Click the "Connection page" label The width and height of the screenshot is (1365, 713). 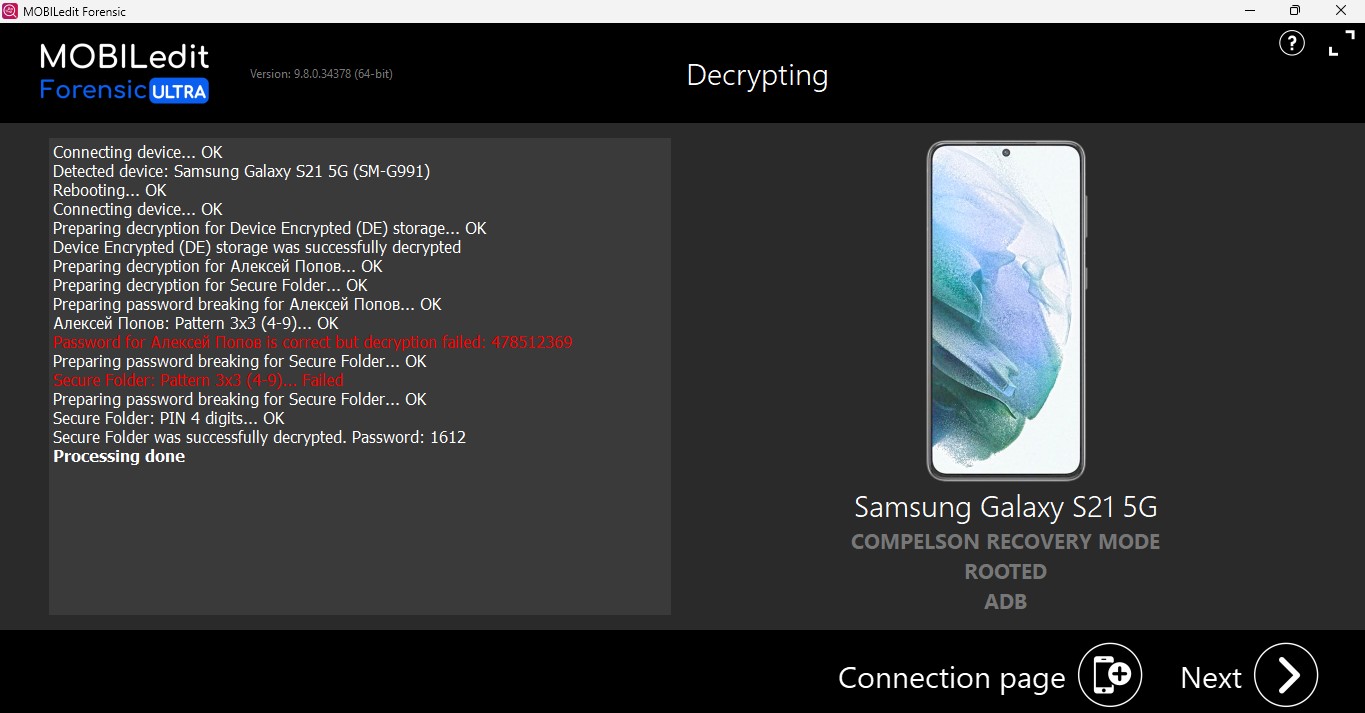pyautogui.click(x=951, y=678)
